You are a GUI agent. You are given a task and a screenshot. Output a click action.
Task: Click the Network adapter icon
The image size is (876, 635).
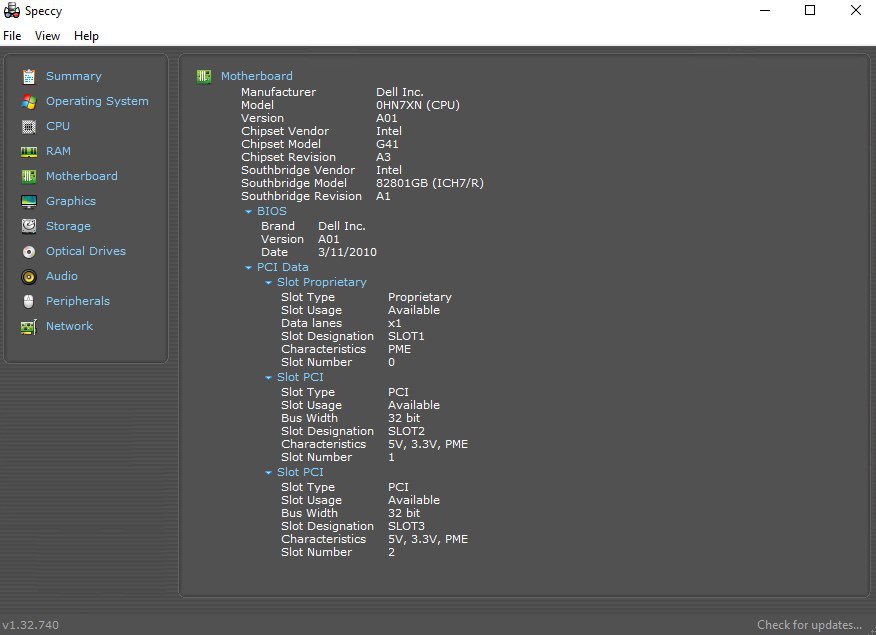point(28,326)
